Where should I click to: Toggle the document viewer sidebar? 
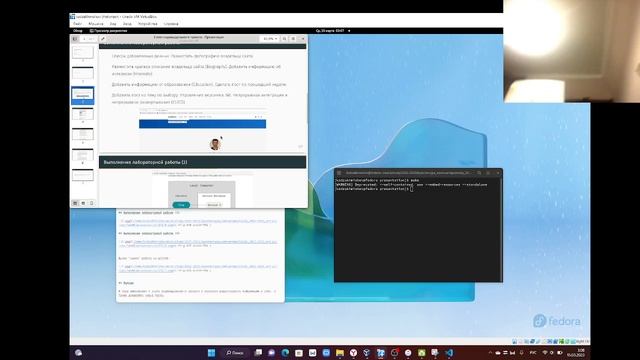coord(75,39)
